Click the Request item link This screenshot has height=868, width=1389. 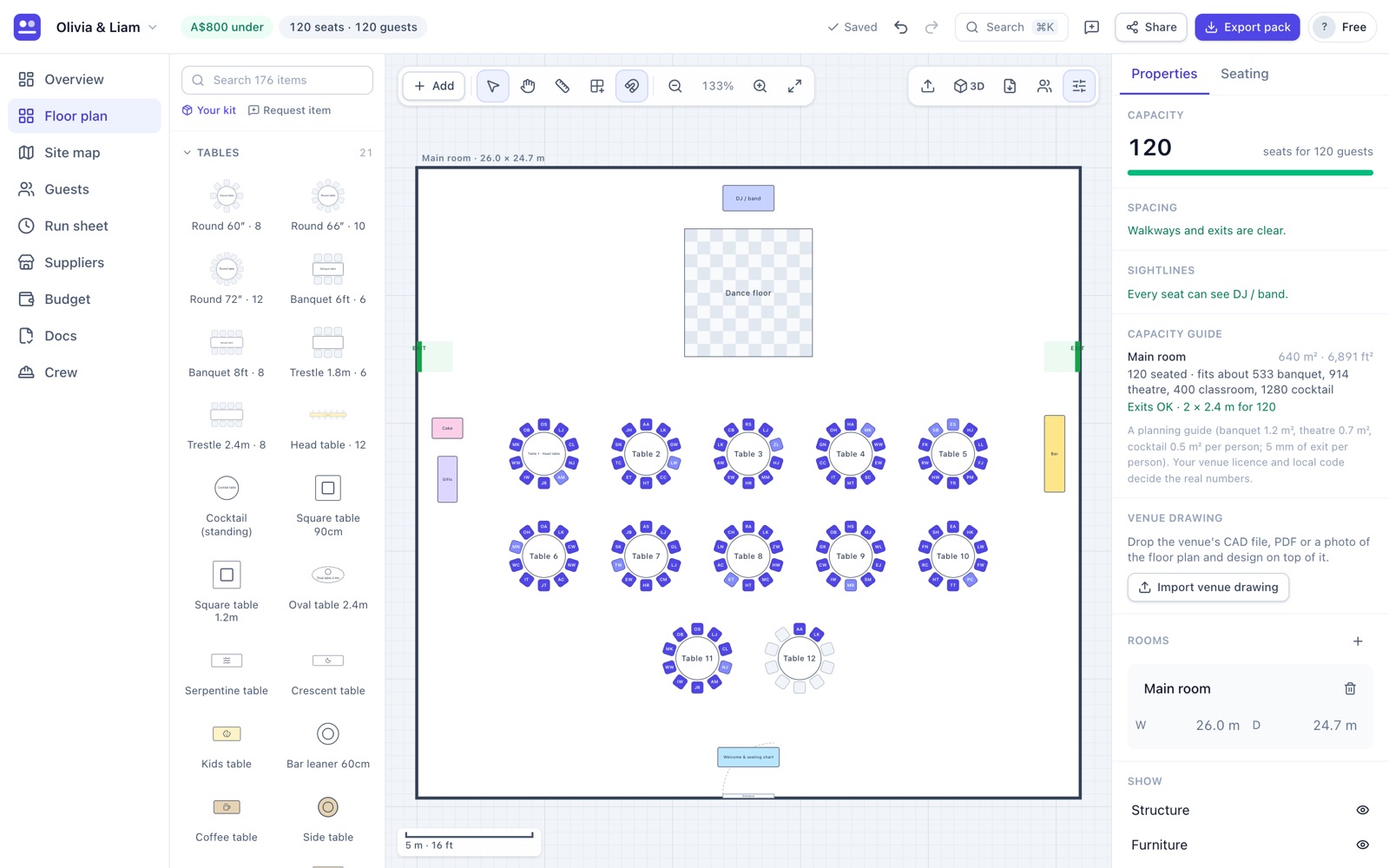290,110
